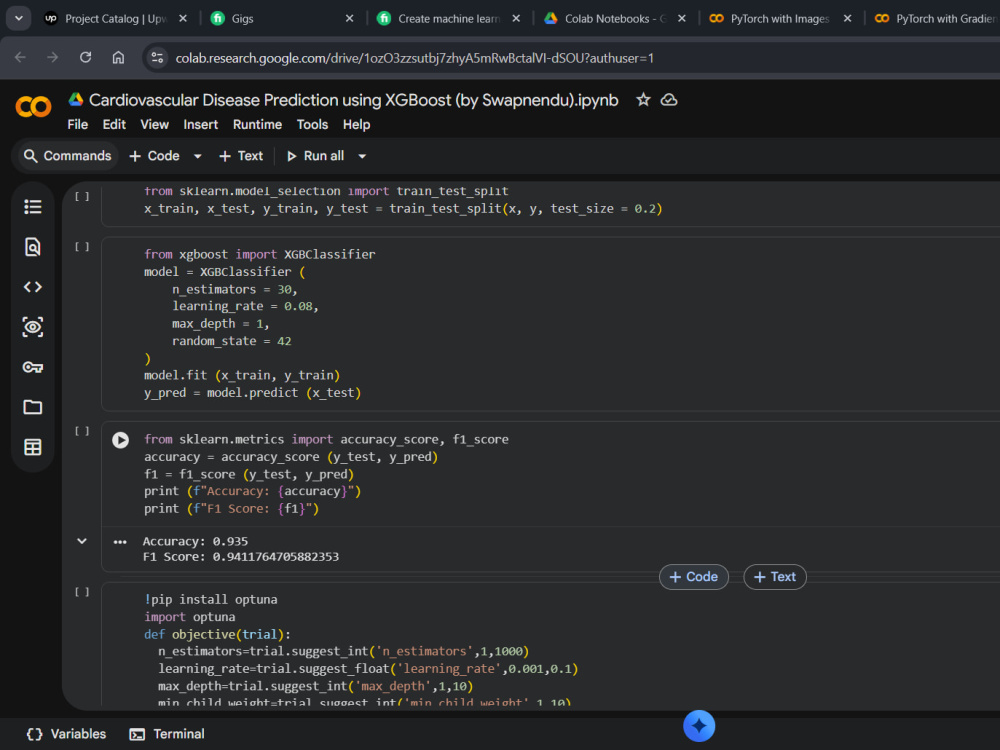Click Run all button
The height and width of the screenshot is (750, 1000).
tap(316, 156)
